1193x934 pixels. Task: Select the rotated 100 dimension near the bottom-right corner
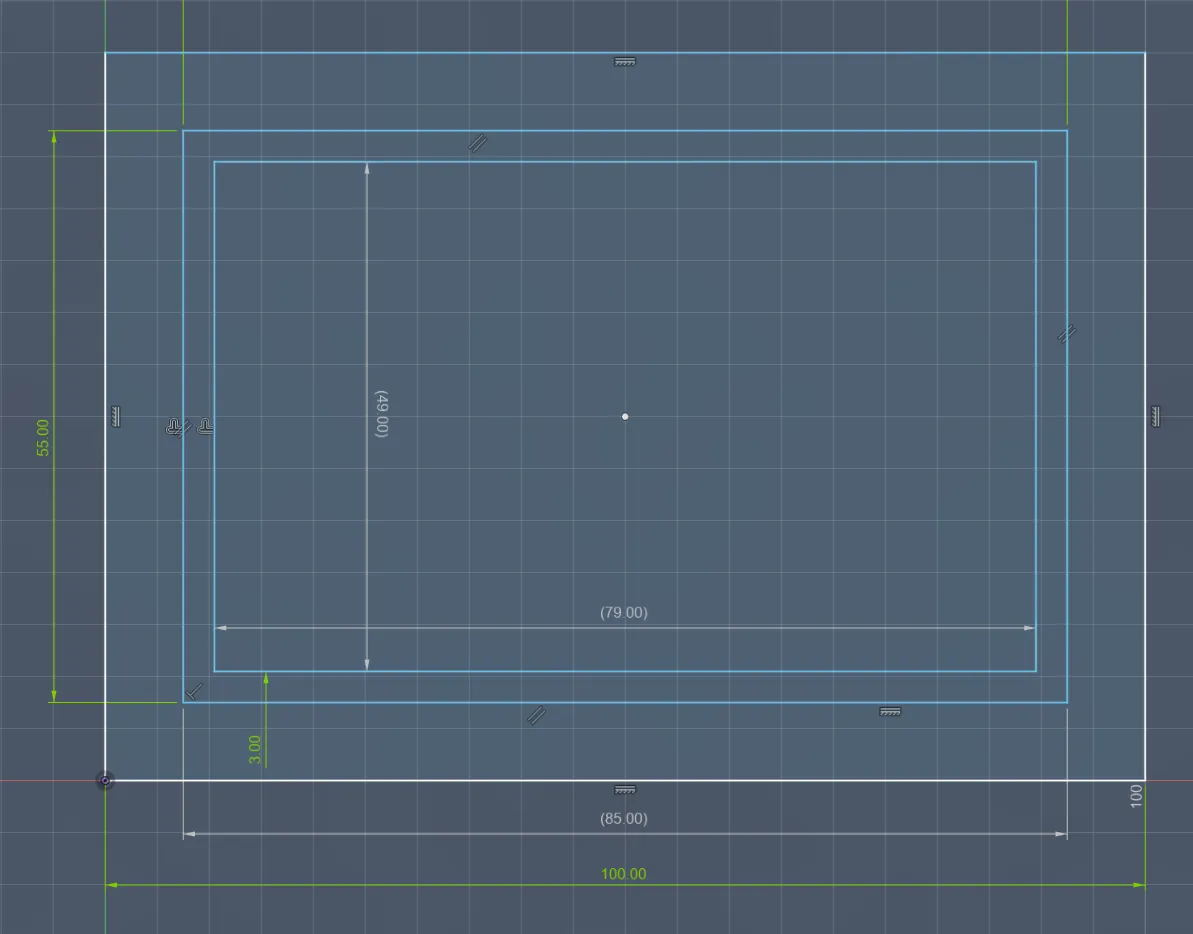pyautogui.click(x=1136, y=796)
